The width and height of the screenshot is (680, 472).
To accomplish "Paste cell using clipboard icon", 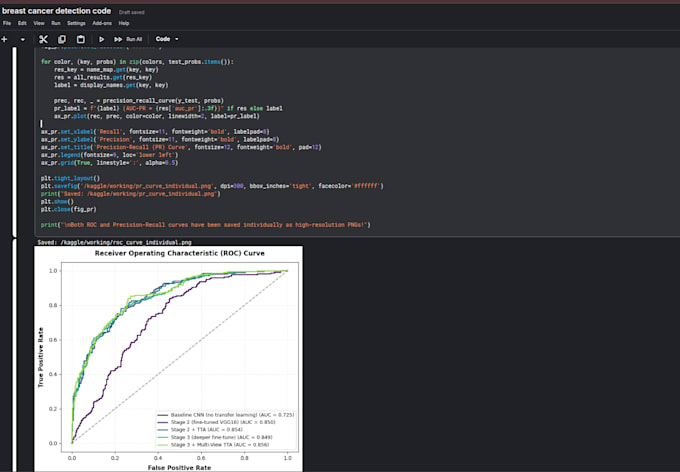I will pos(81,39).
